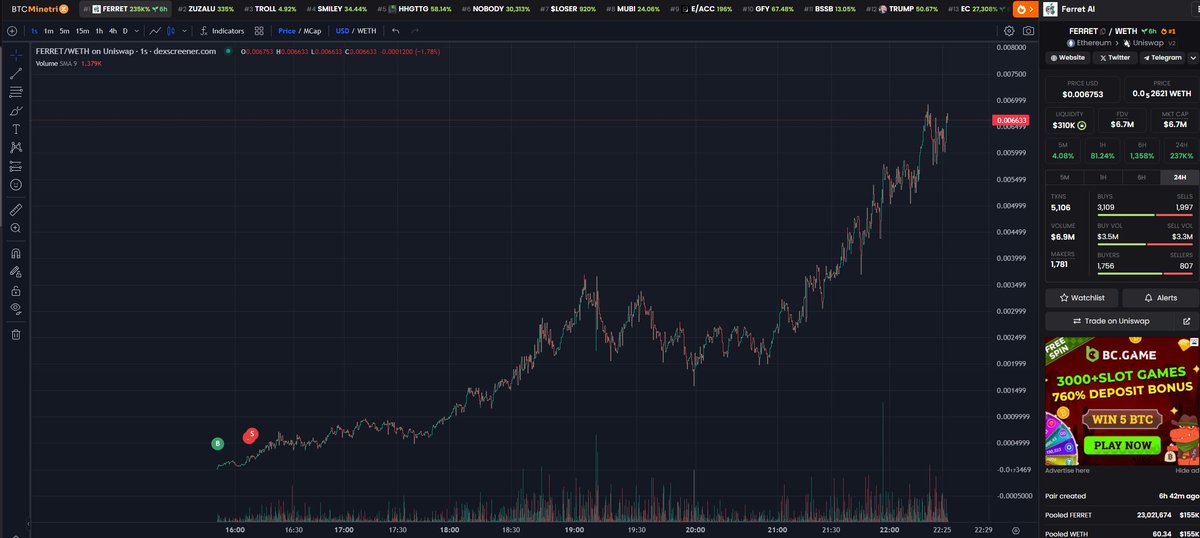Click the Hide ad link
The image size is (1200, 538).
pos(1186,470)
